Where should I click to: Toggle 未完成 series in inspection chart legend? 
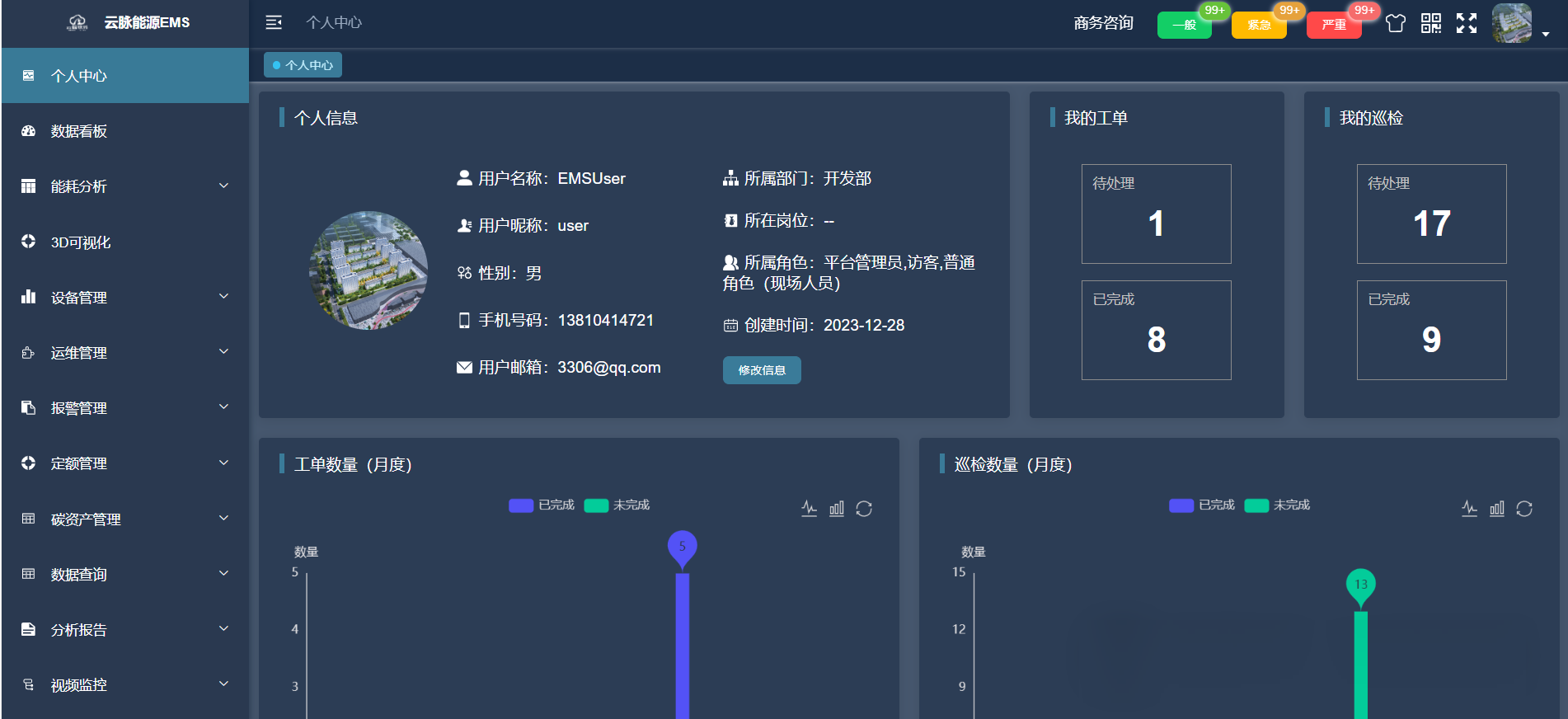pyautogui.click(x=1277, y=505)
